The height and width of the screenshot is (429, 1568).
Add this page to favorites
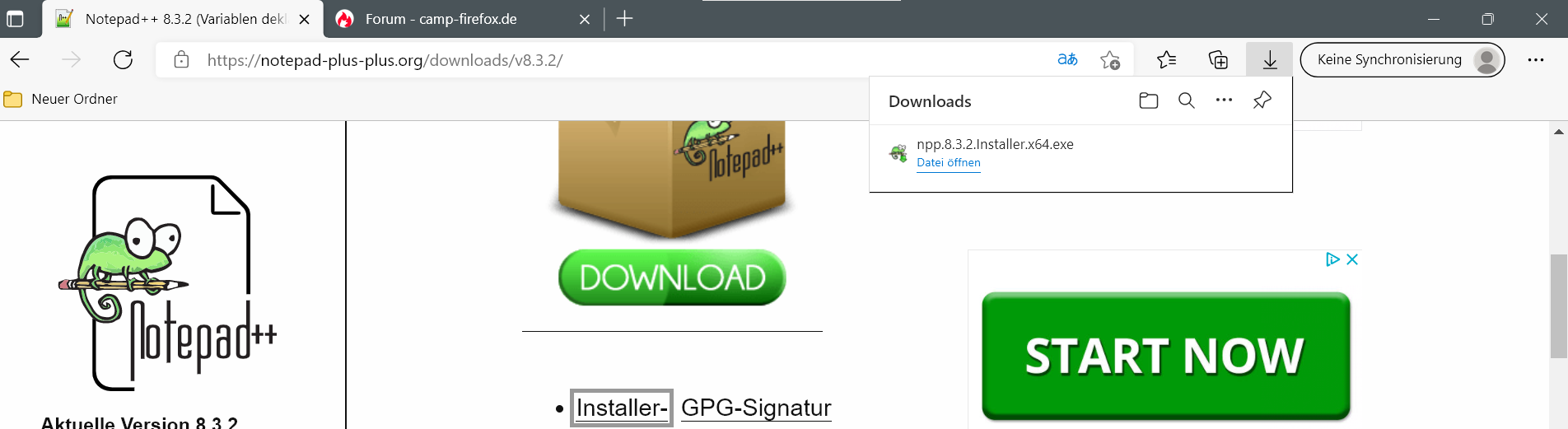(1110, 60)
